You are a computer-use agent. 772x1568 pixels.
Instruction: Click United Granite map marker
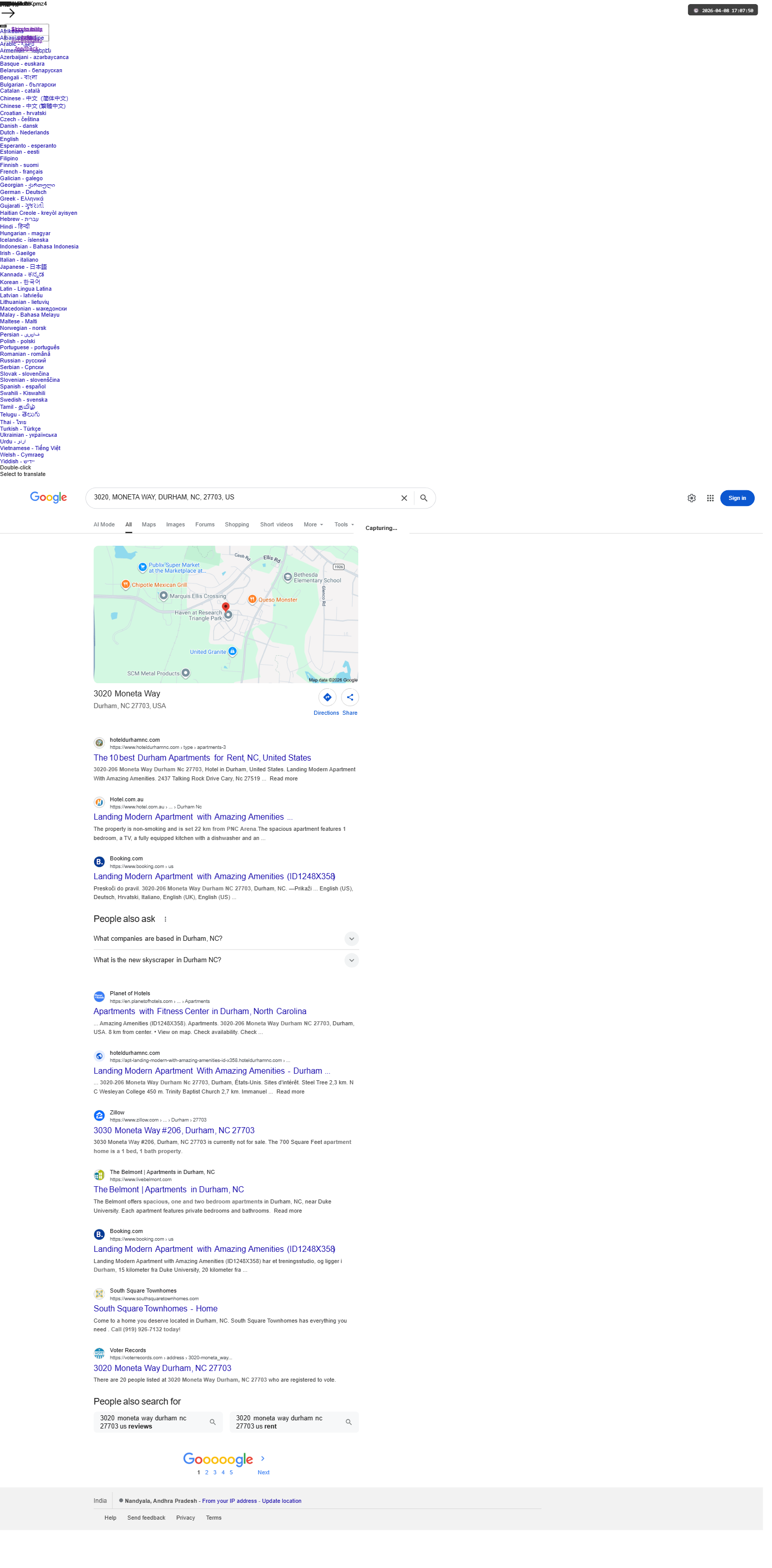[233, 651]
